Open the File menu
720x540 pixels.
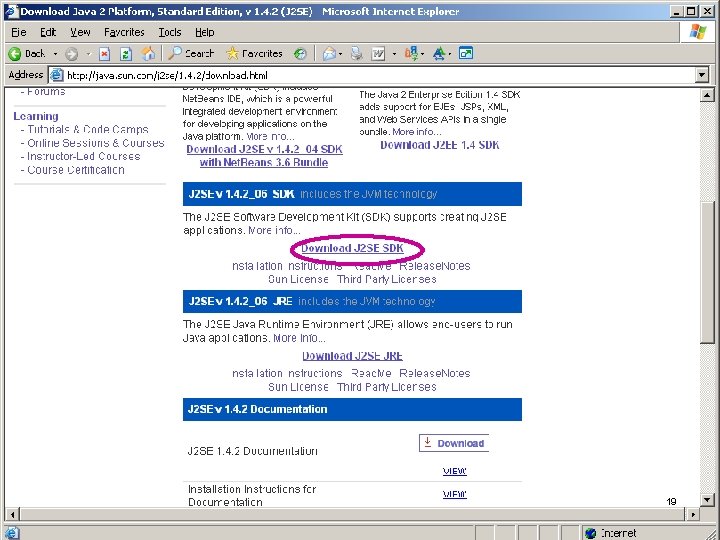(x=18, y=33)
